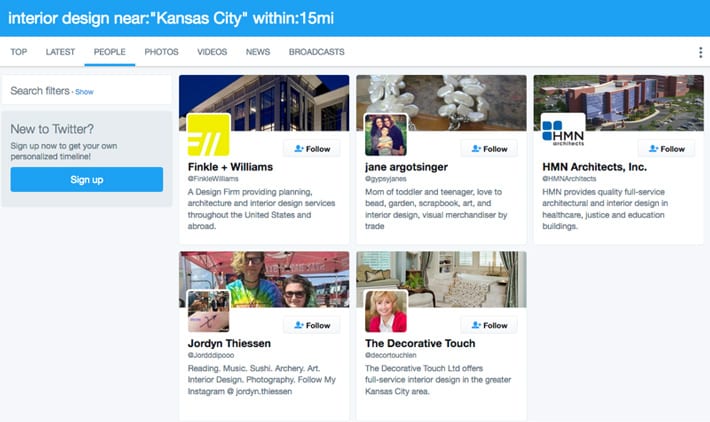This screenshot has width=710, height=422.
Task: Select the Broadcasts tab
Action: click(317, 52)
